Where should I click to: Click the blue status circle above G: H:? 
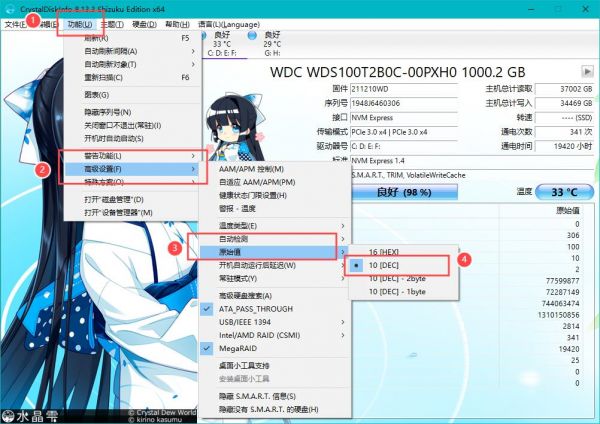pos(252,36)
